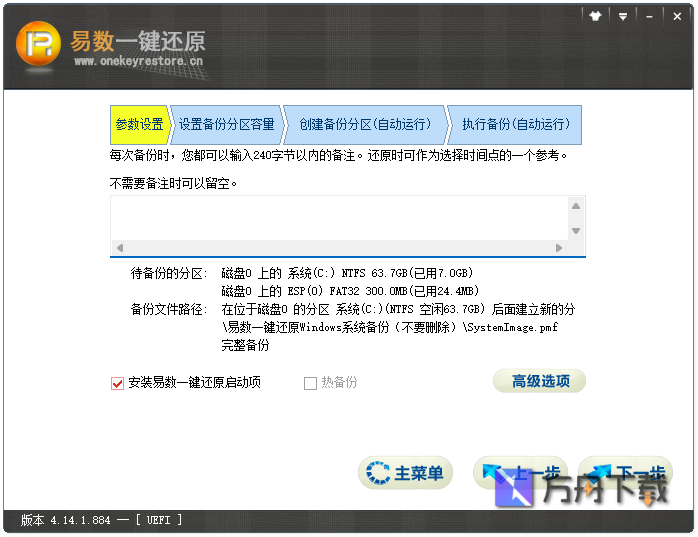The image size is (698, 537).
Task: Toggle the 热备份 checkbox
Action: click(x=310, y=383)
